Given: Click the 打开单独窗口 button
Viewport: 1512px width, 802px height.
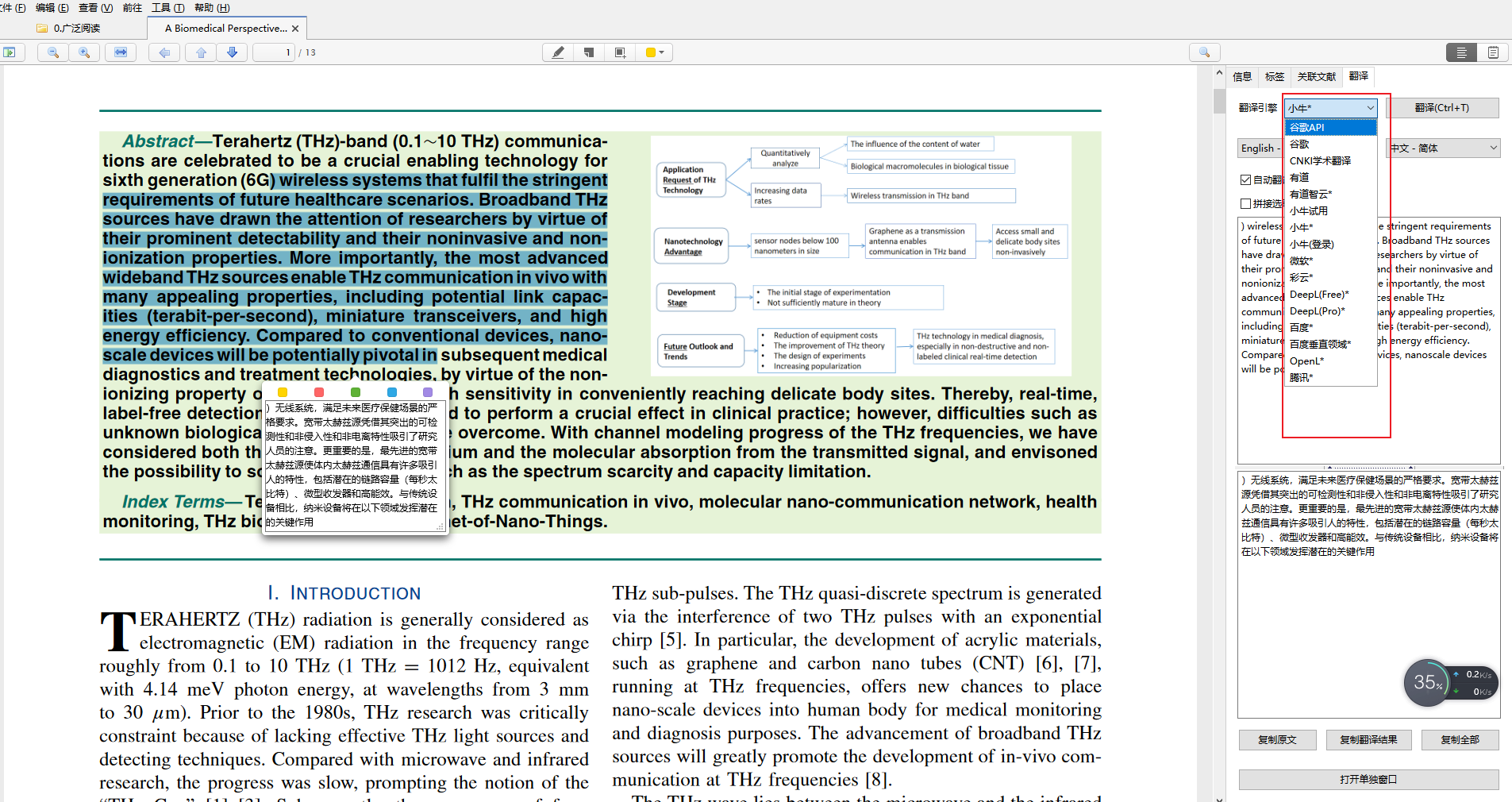Looking at the screenshot, I should click(1368, 780).
